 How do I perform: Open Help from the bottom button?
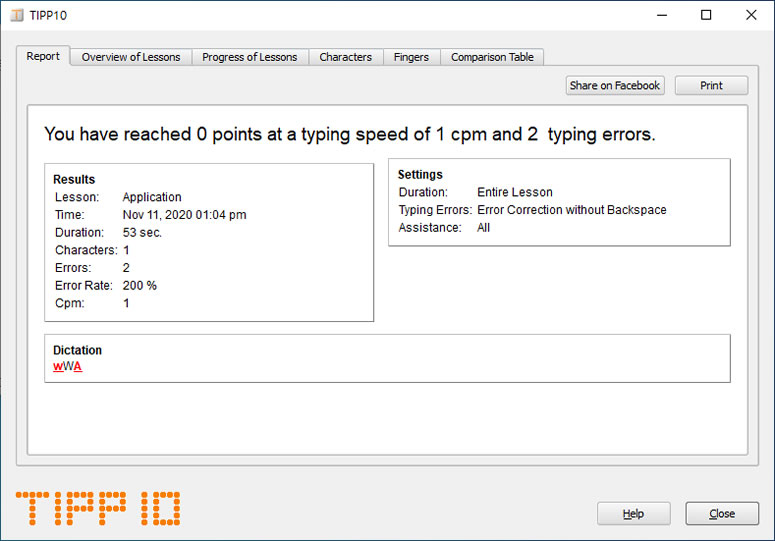[x=634, y=514]
